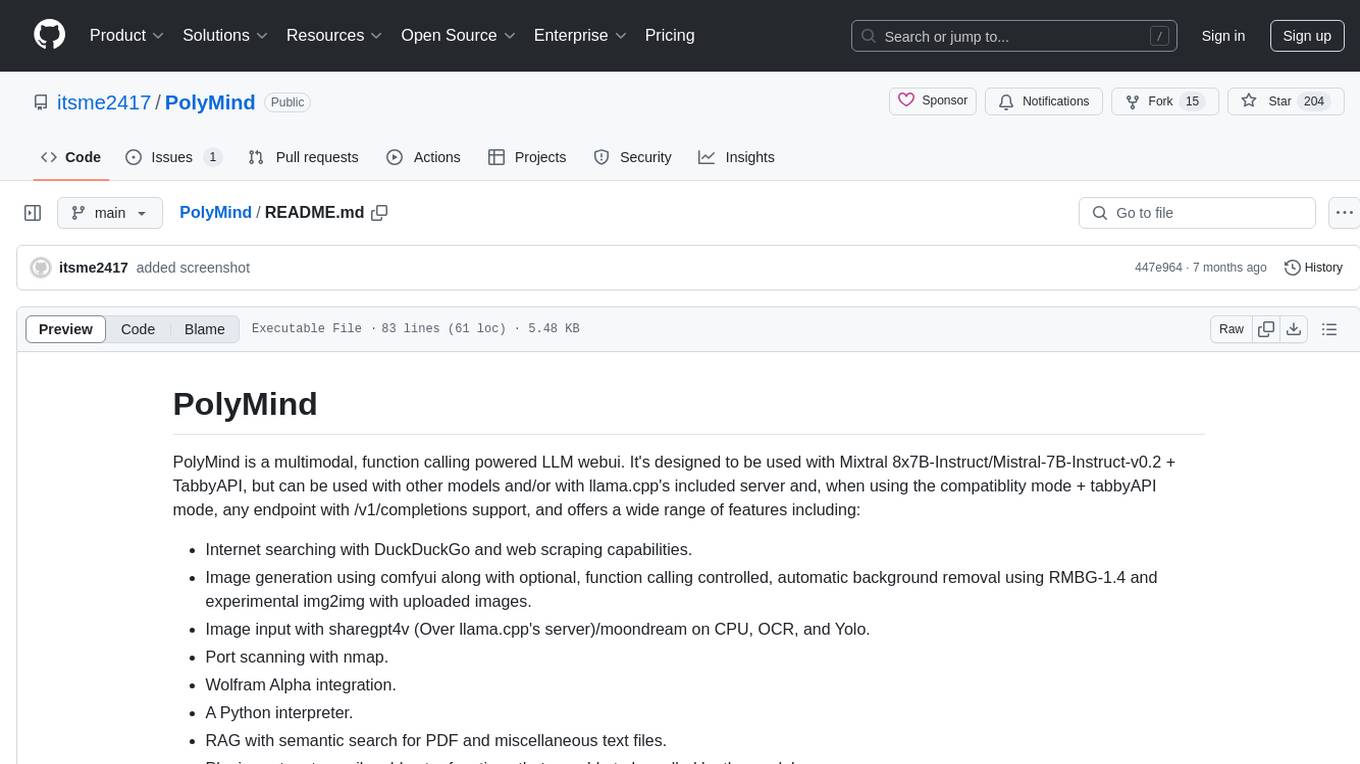Click the Sign in link
The width and height of the screenshot is (1360, 764).
1223,36
